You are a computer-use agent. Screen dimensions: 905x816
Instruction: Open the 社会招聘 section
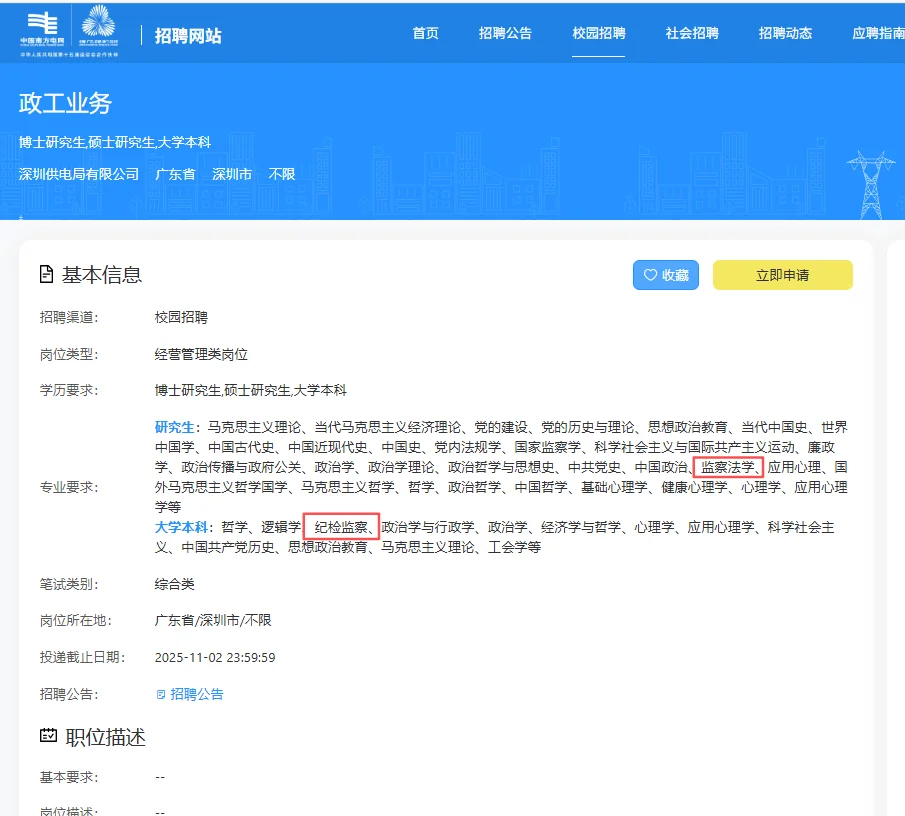click(690, 33)
